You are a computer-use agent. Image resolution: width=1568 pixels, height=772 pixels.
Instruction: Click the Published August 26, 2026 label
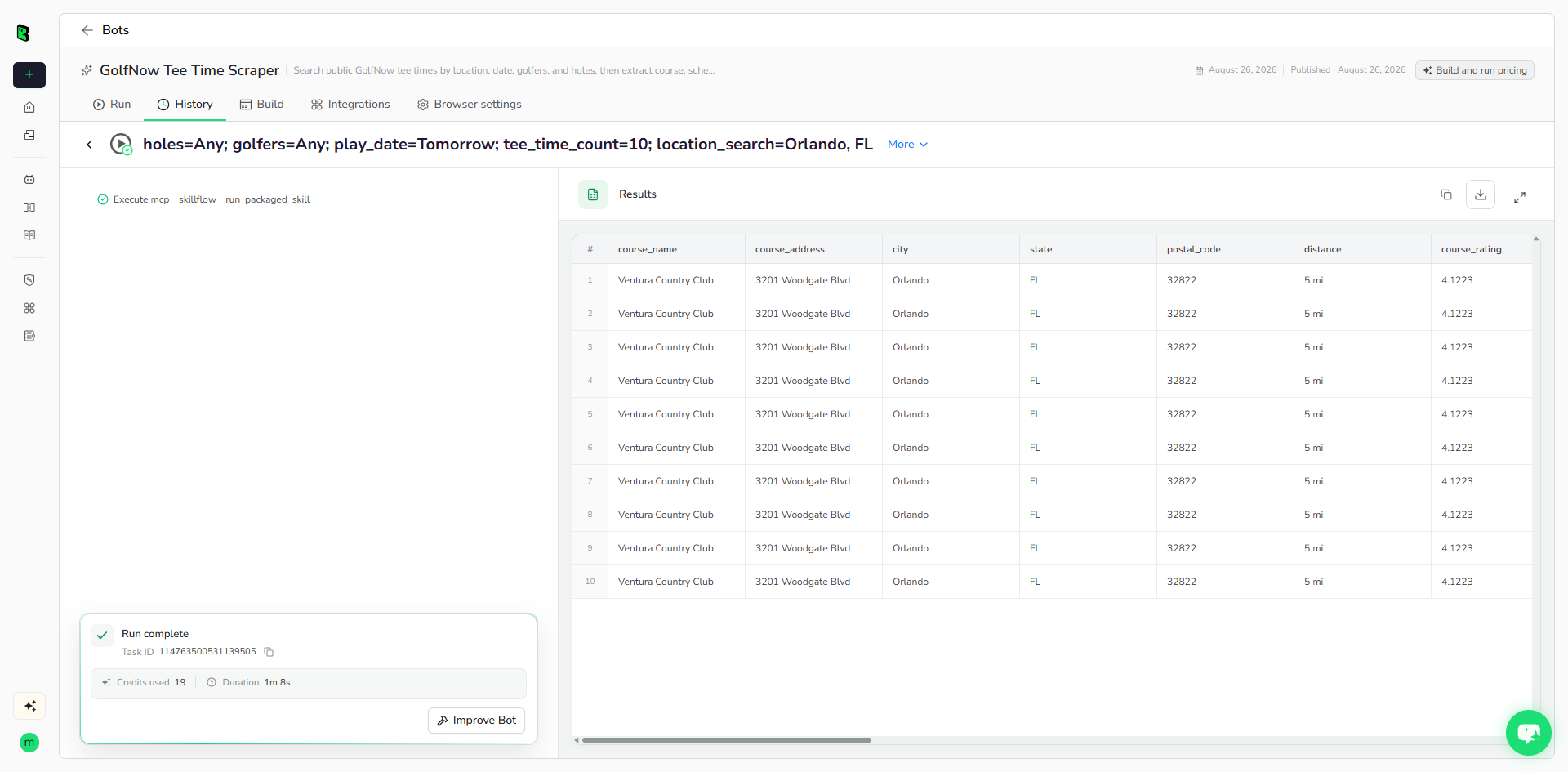1348,70
